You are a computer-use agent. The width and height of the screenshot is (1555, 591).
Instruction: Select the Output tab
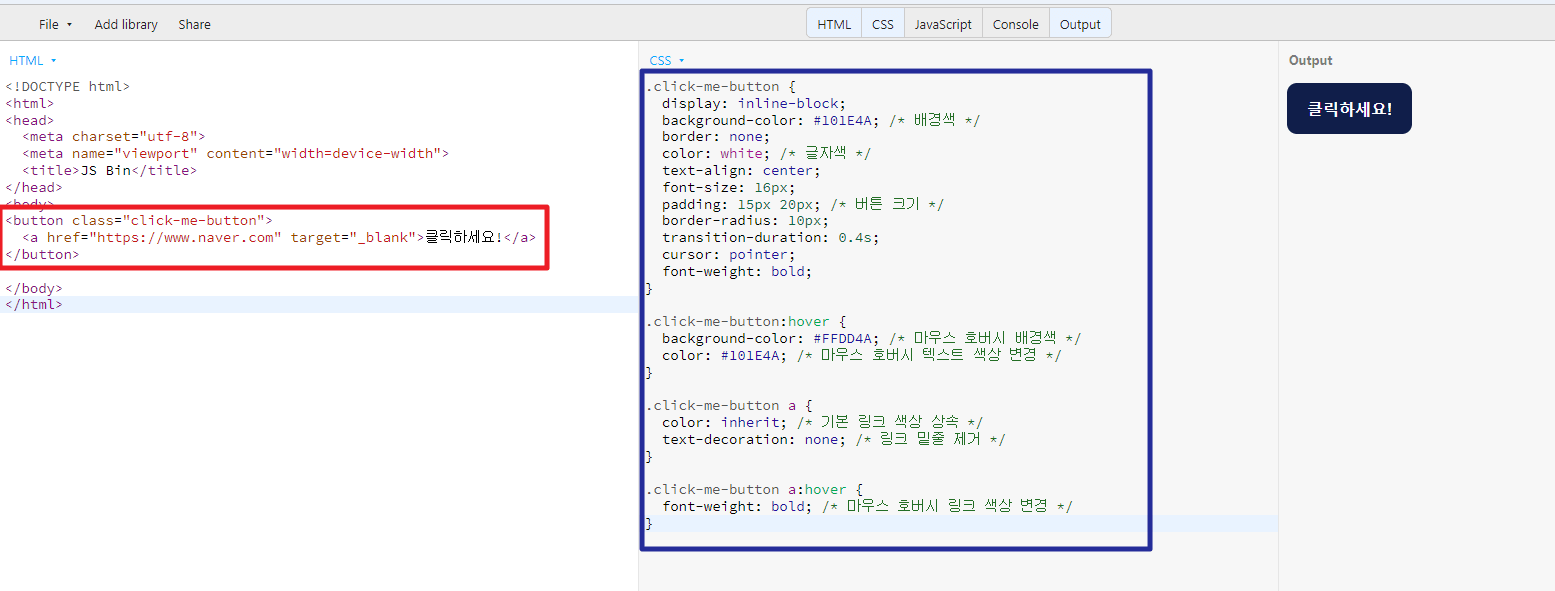click(1080, 22)
